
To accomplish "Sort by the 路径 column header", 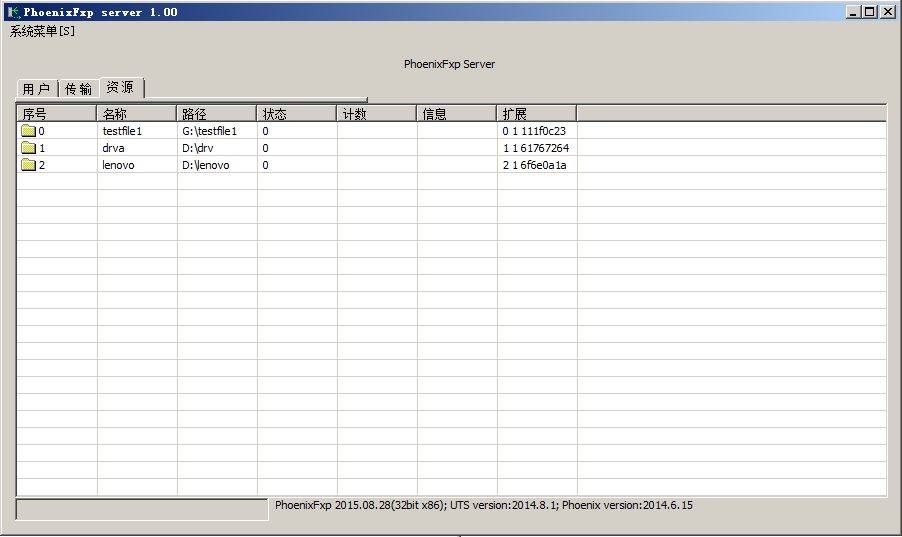I will pos(216,114).
